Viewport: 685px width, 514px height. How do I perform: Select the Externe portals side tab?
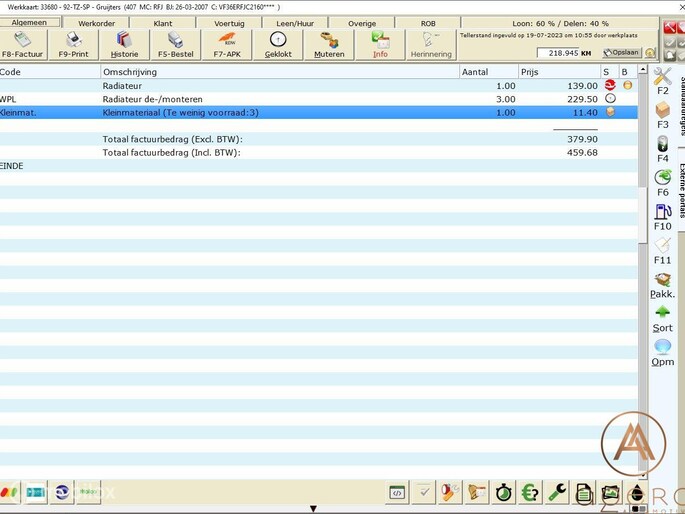(x=680, y=190)
